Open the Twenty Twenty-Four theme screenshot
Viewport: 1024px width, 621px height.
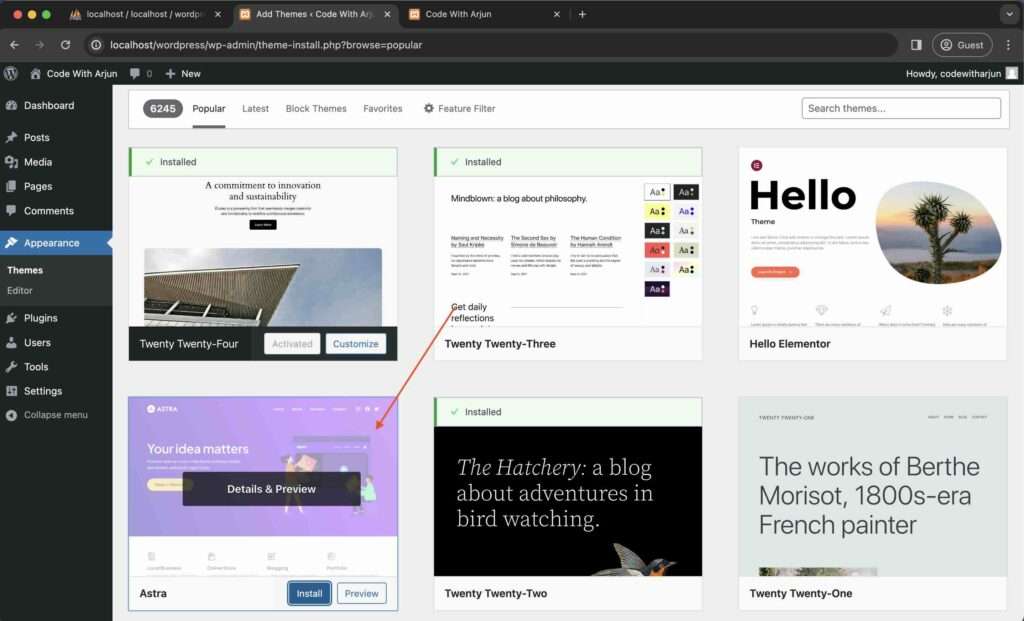pyautogui.click(x=263, y=251)
